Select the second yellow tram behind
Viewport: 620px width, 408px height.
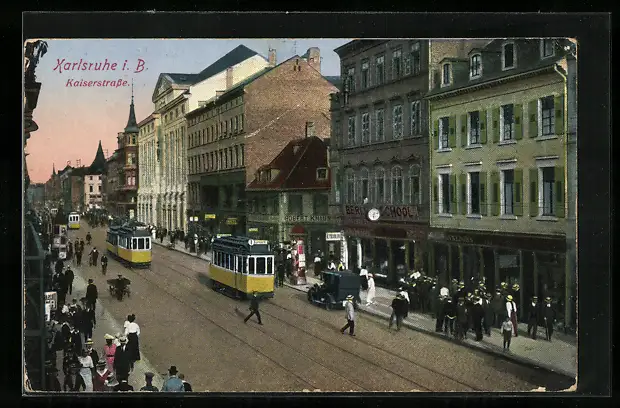coord(129,243)
